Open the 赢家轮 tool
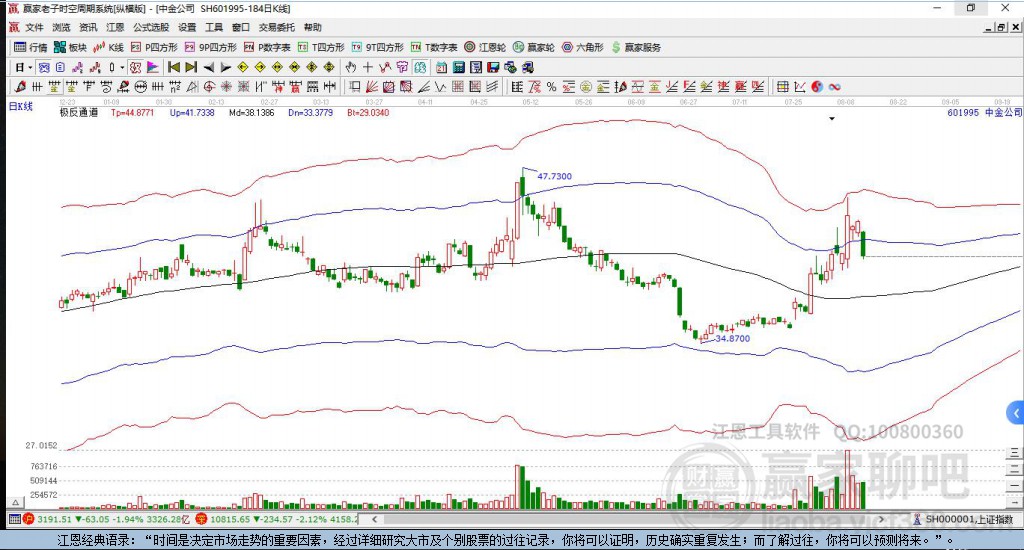 [534, 47]
